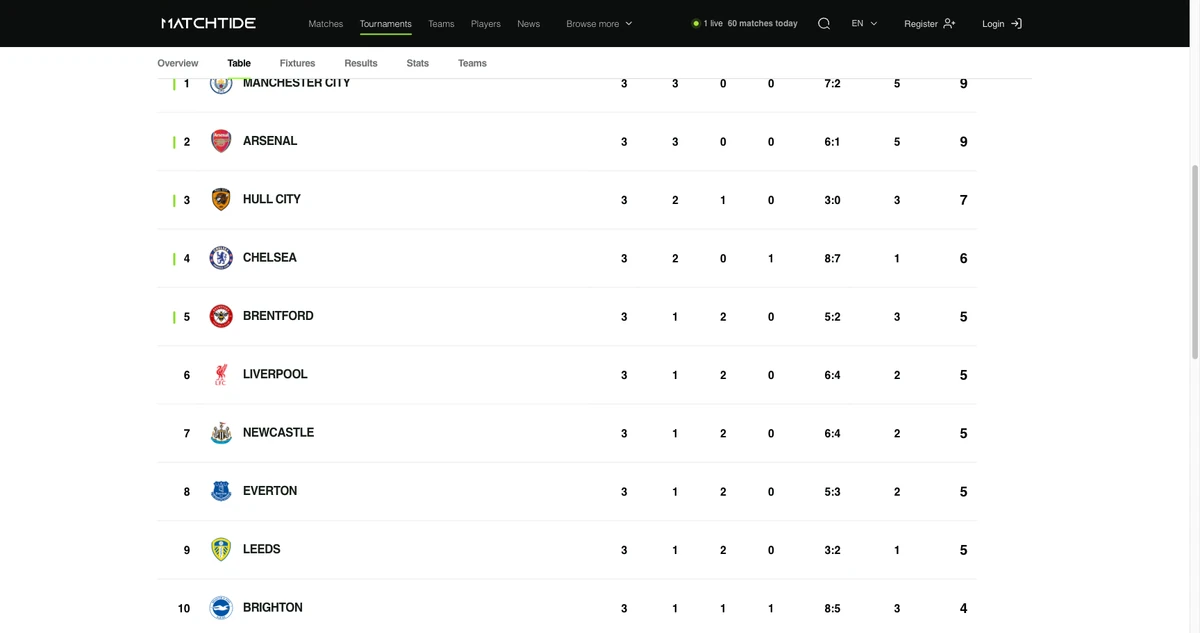Open Matches in the top navigation
The width and height of the screenshot is (1200, 633).
point(325,24)
